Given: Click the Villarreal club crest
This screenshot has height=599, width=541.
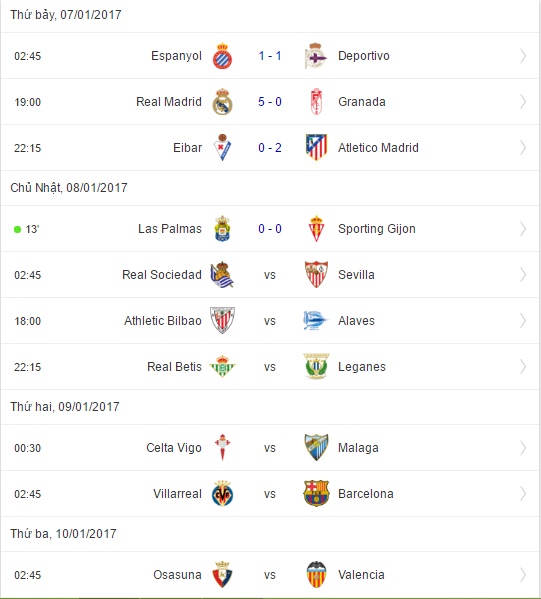Looking at the screenshot, I should coord(222,494).
